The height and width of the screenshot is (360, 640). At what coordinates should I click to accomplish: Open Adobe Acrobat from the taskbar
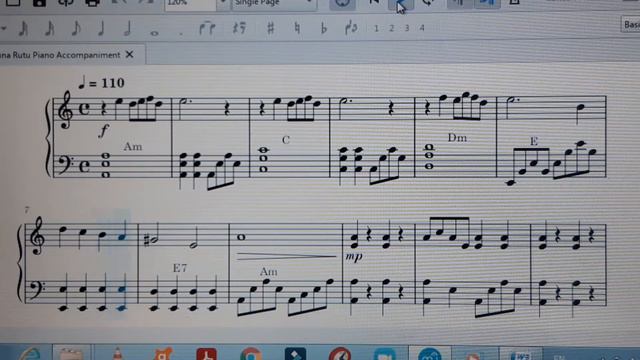point(207,354)
